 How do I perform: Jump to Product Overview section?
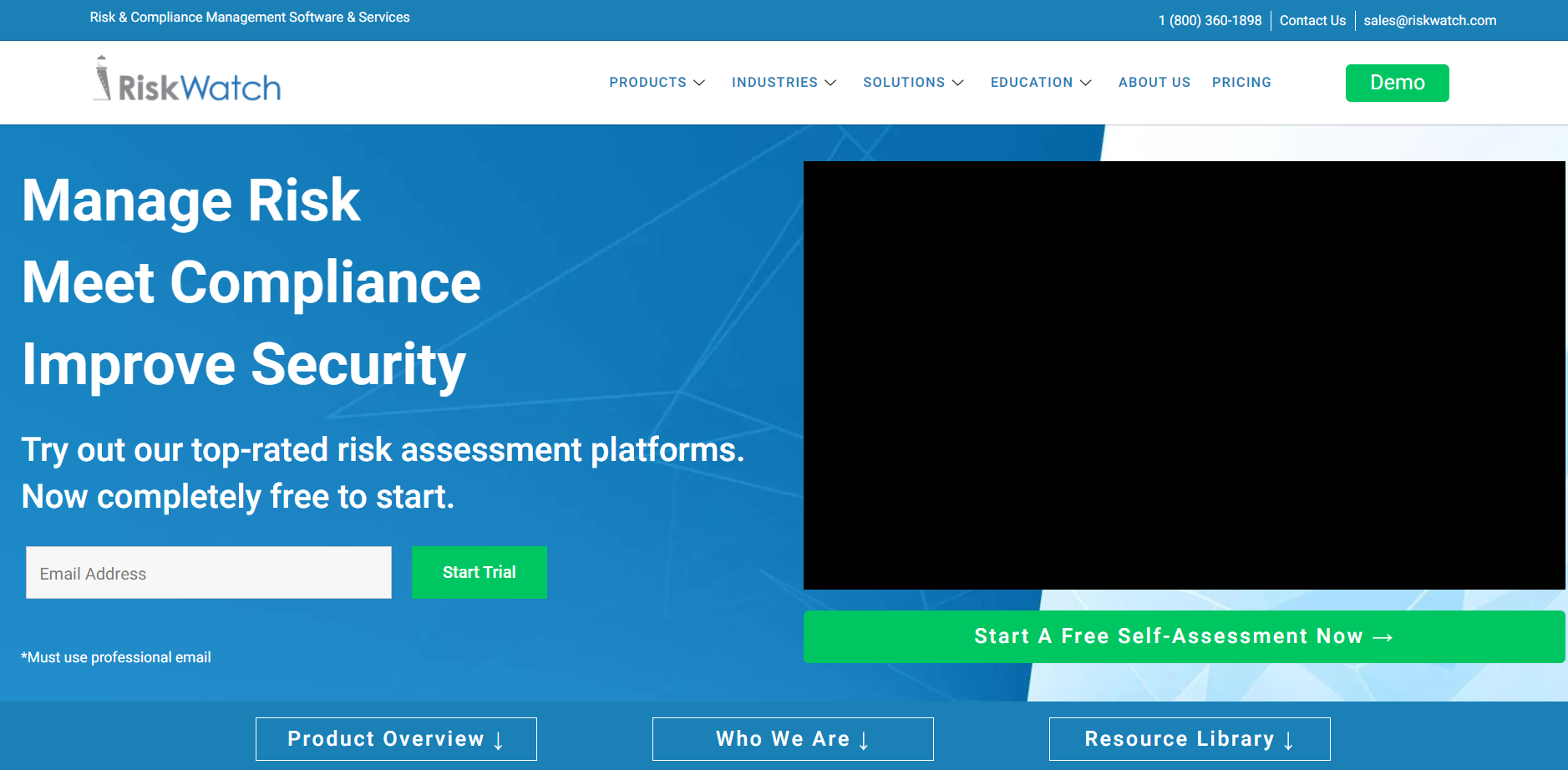pyautogui.click(x=396, y=739)
